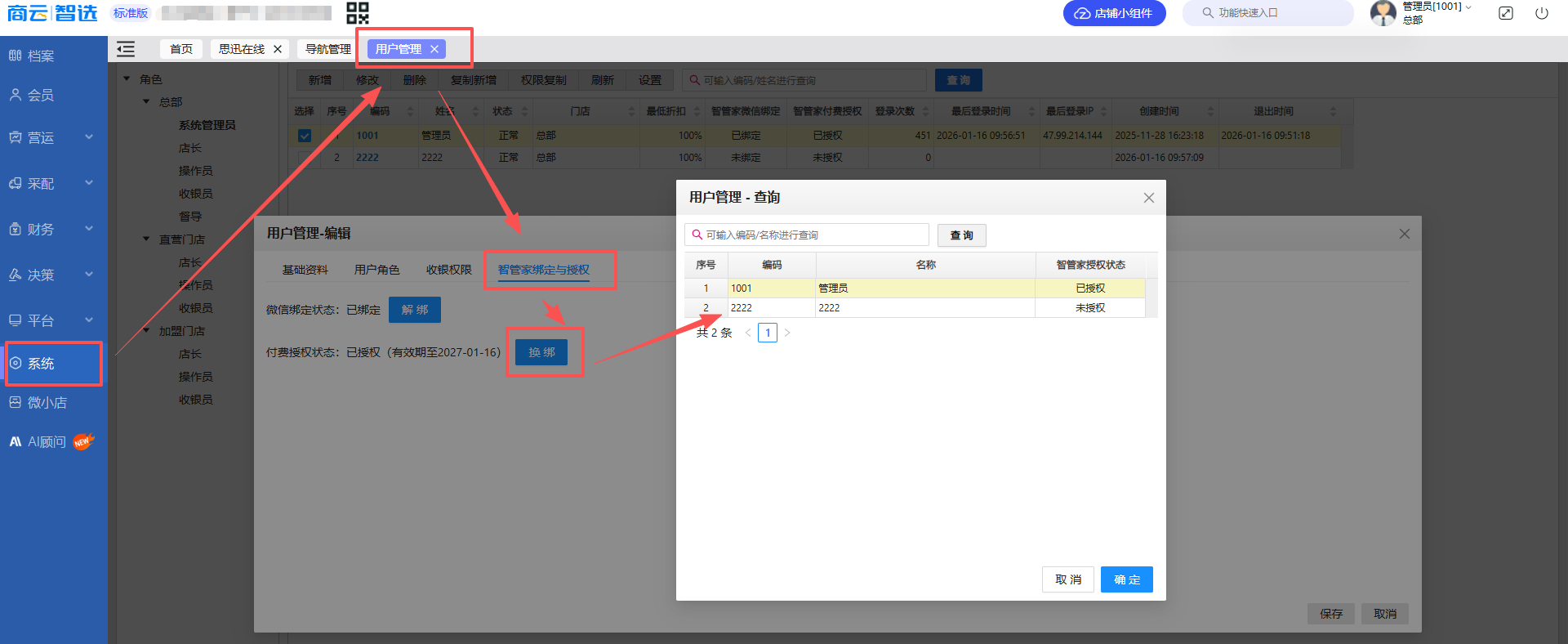Click 确定 in the query dialog

coord(1126,579)
